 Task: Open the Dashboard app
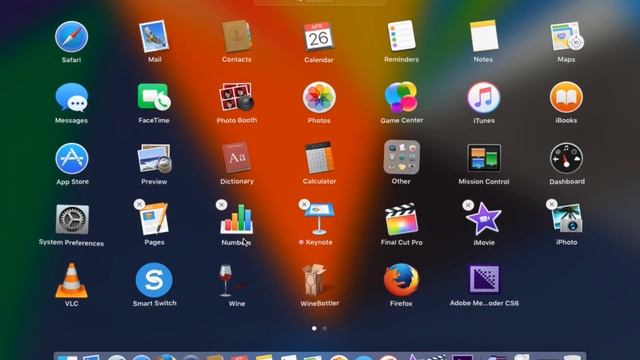566,158
